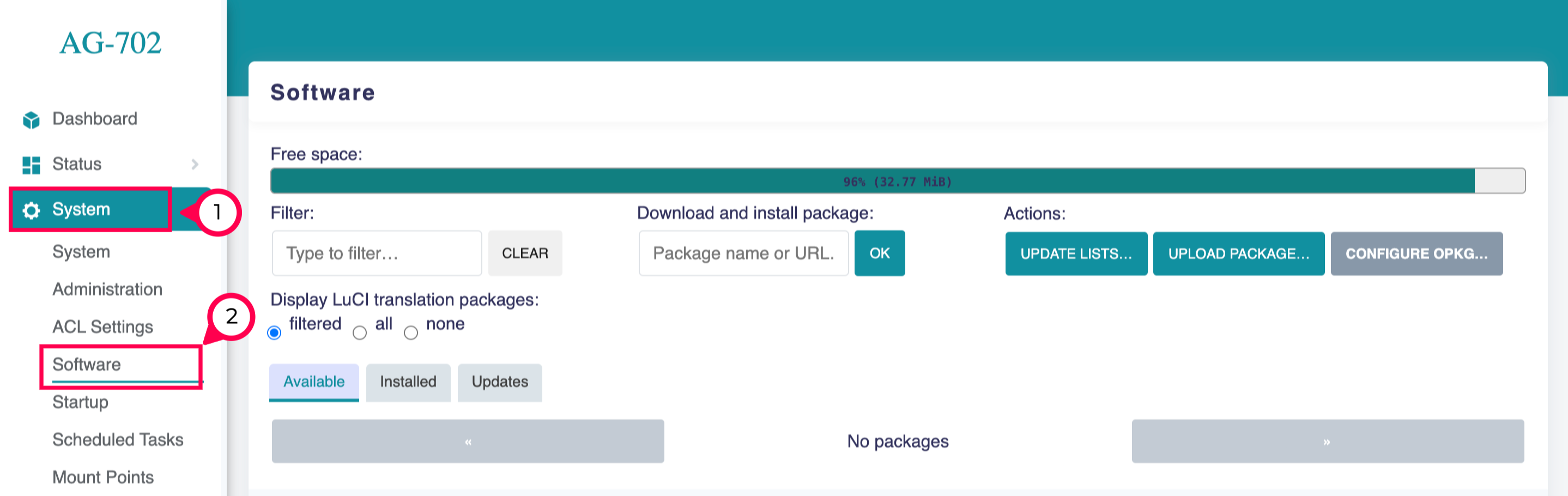Viewport: 1568px width, 496px height.
Task: Select the all translation radio button
Action: point(360,333)
